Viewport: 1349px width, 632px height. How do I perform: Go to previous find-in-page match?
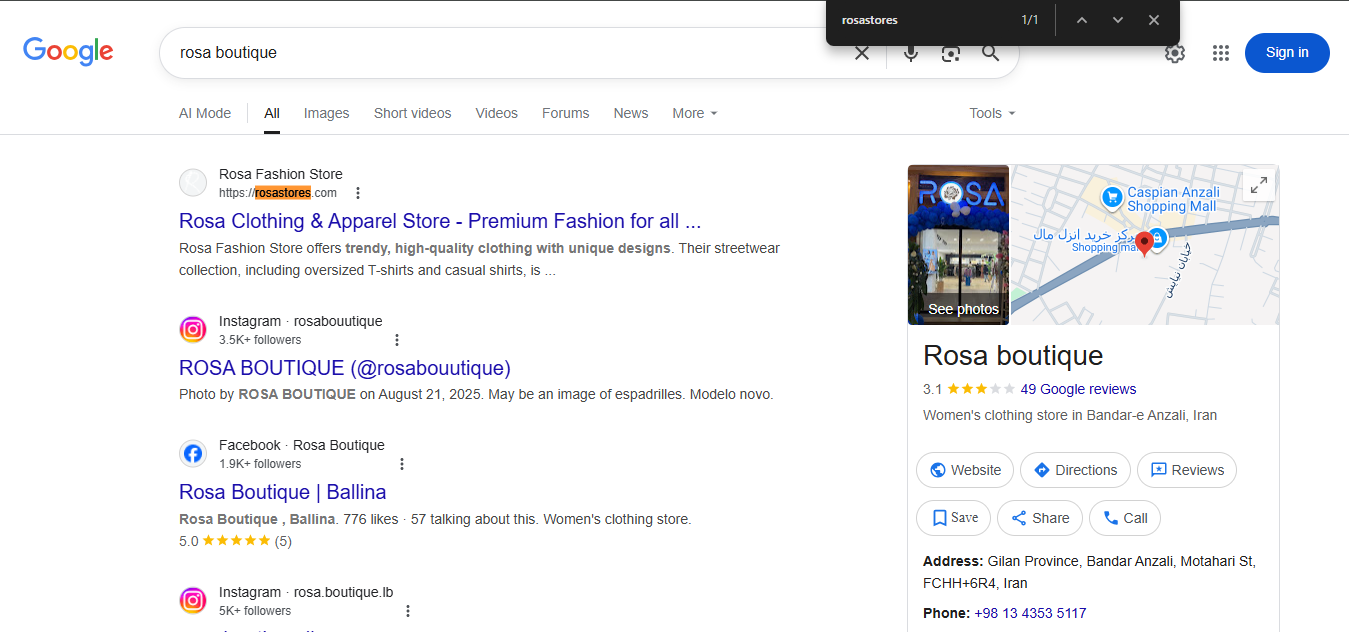(1081, 20)
